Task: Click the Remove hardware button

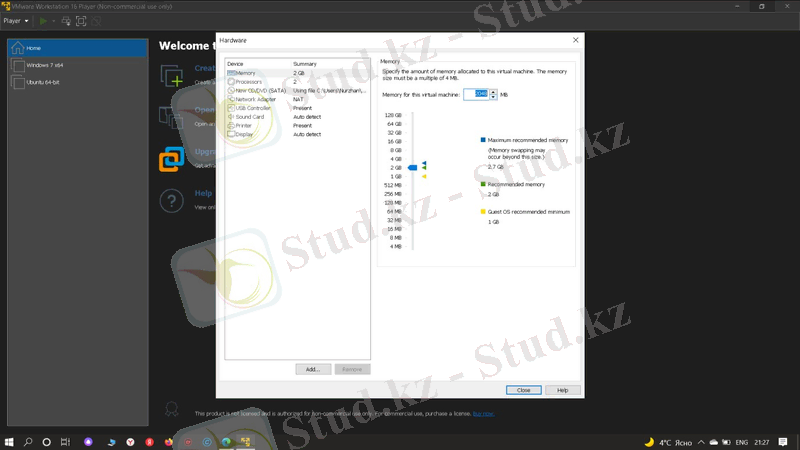Action: click(352, 369)
